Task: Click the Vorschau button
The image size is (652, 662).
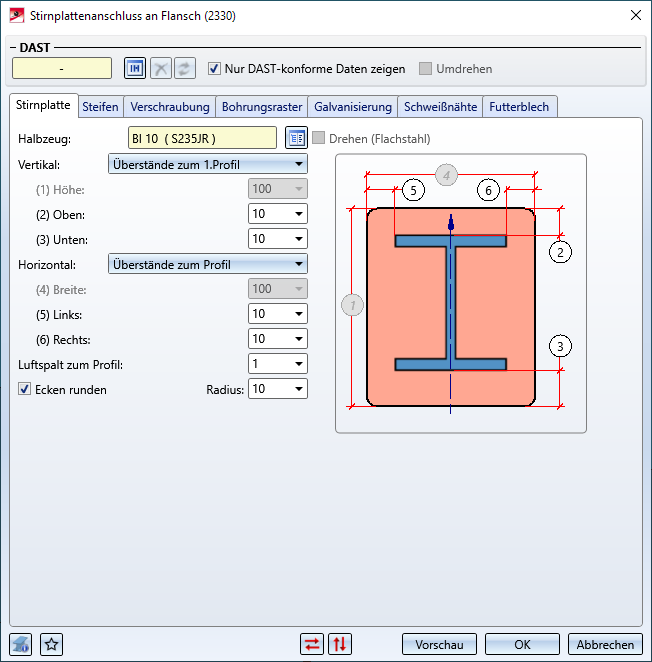Action: [439, 644]
